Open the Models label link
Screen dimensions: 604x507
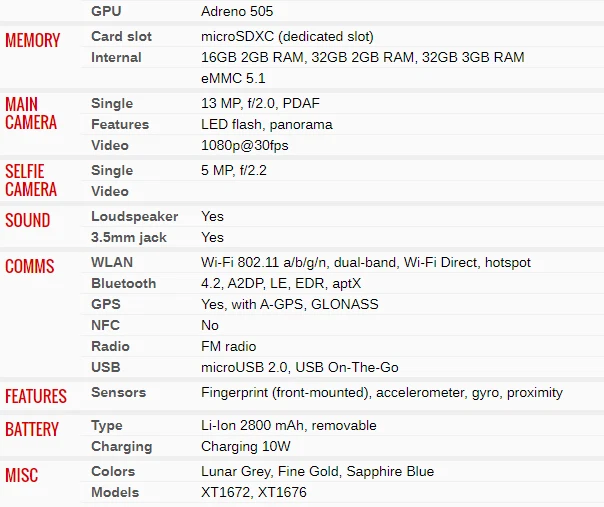tap(115, 493)
